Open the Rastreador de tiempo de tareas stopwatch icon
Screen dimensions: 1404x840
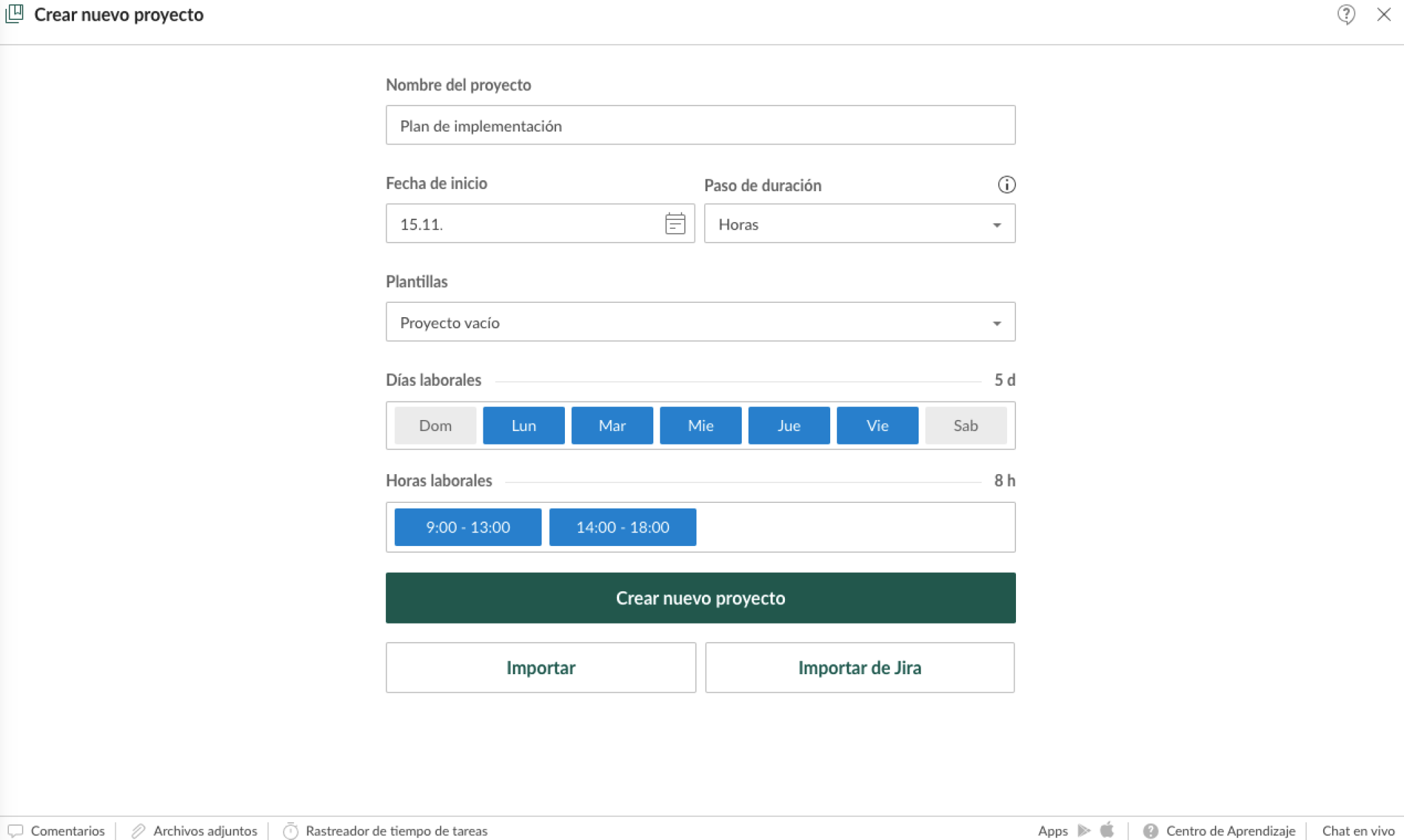click(291, 830)
